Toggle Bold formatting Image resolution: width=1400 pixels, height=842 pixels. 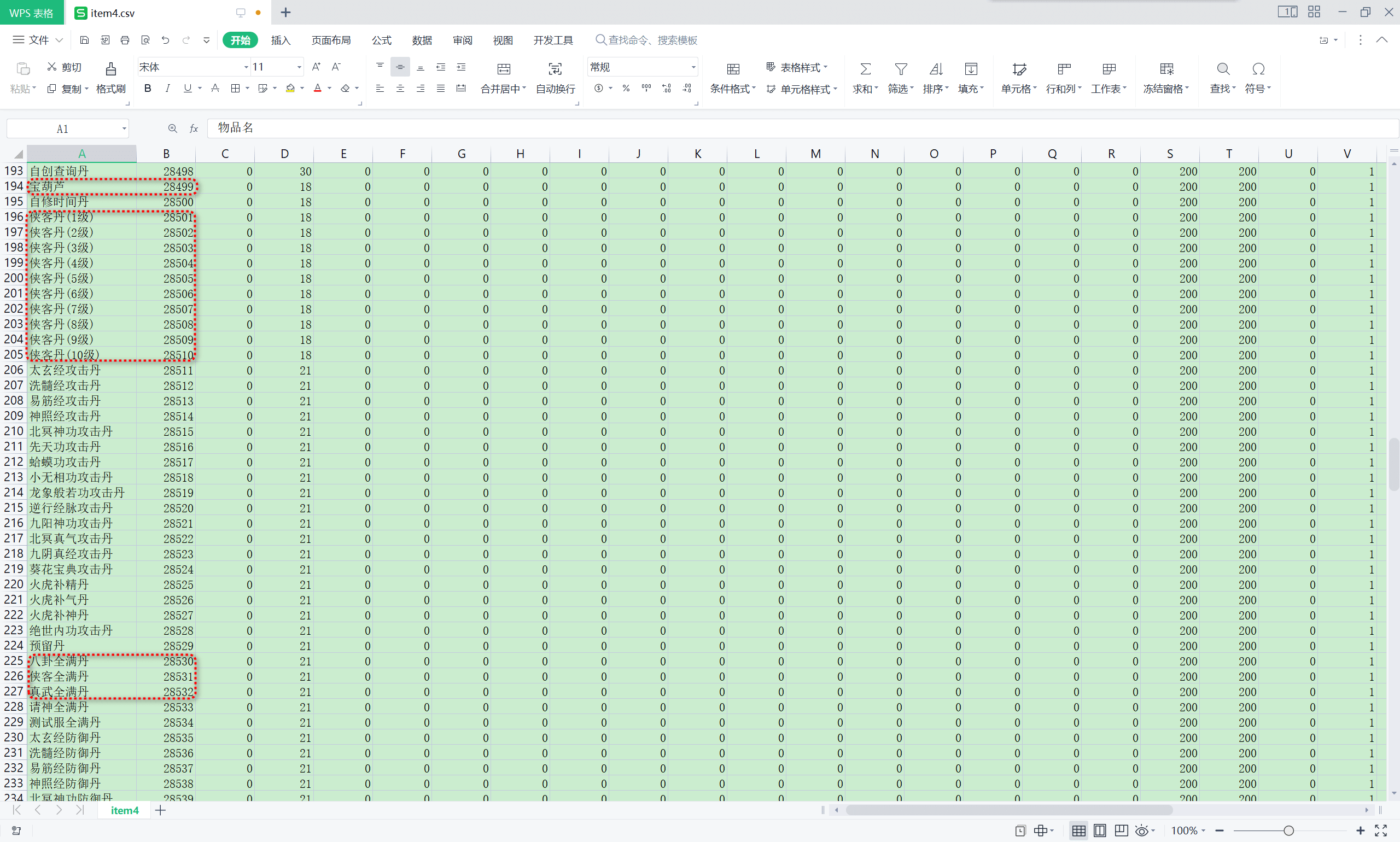[x=148, y=89]
